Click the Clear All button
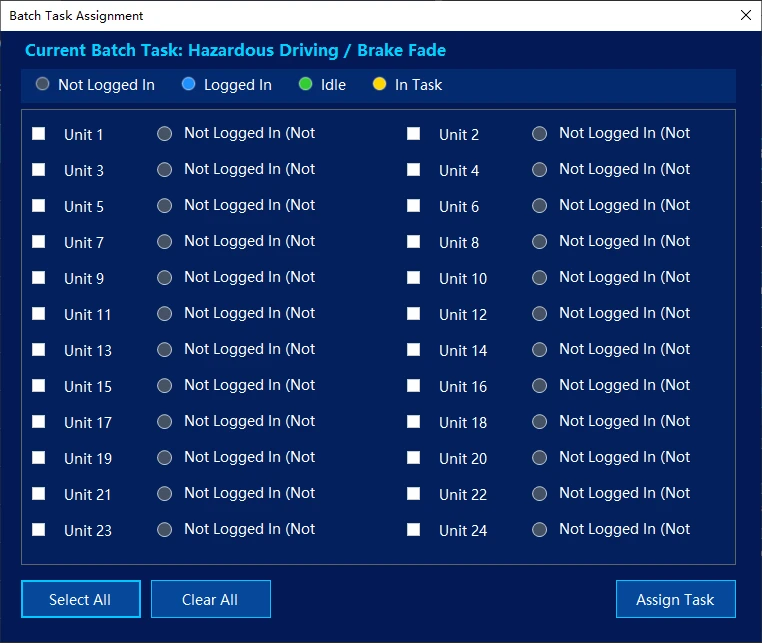The height and width of the screenshot is (643, 762). point(210,599)
